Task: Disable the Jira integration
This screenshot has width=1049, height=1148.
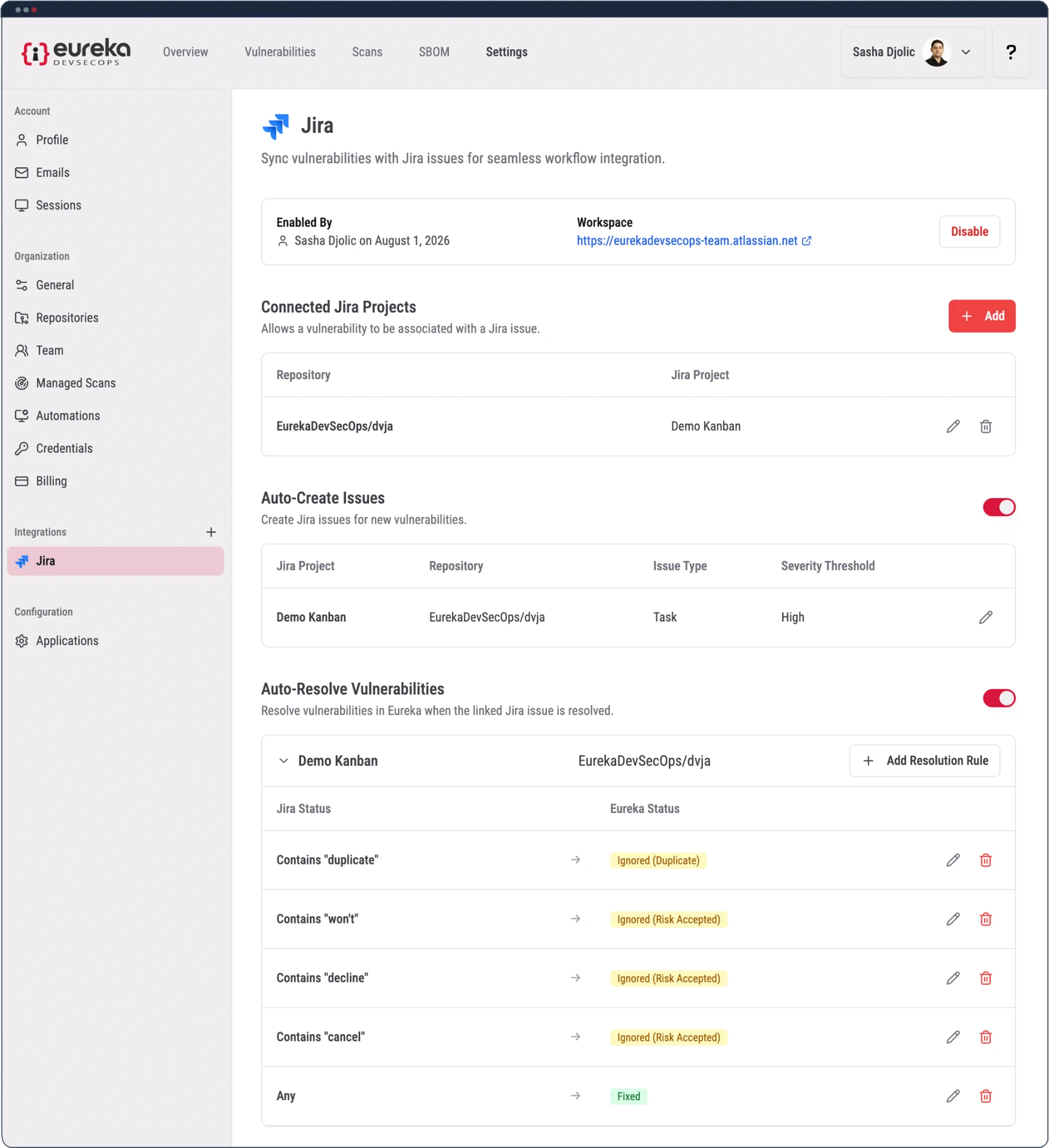Action: [x=969, y=232]
